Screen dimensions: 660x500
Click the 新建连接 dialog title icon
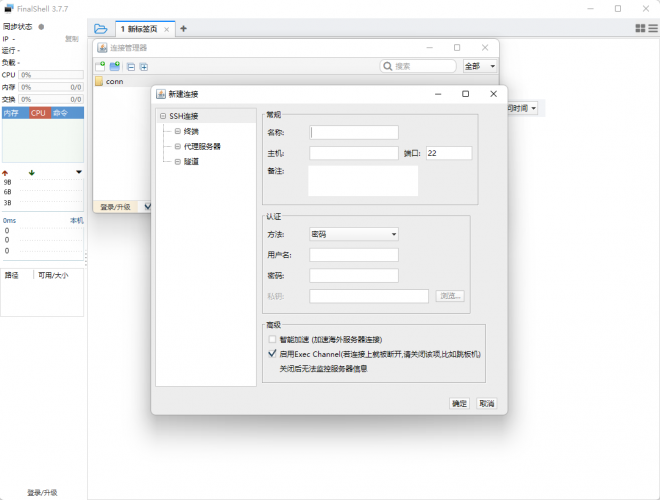point(161,94)
